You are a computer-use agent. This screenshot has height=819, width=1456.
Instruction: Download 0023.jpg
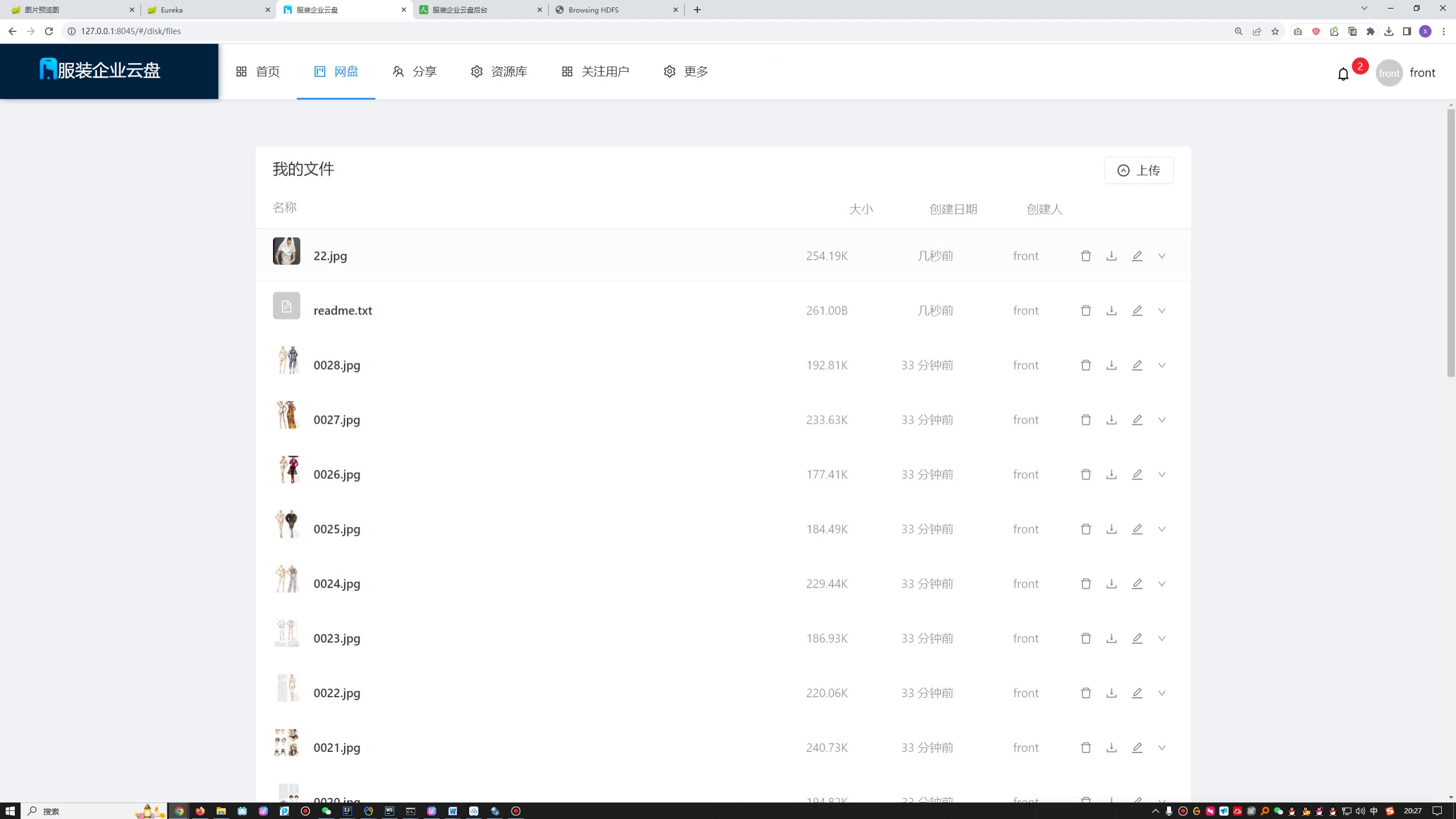[x=1111, y=638]
